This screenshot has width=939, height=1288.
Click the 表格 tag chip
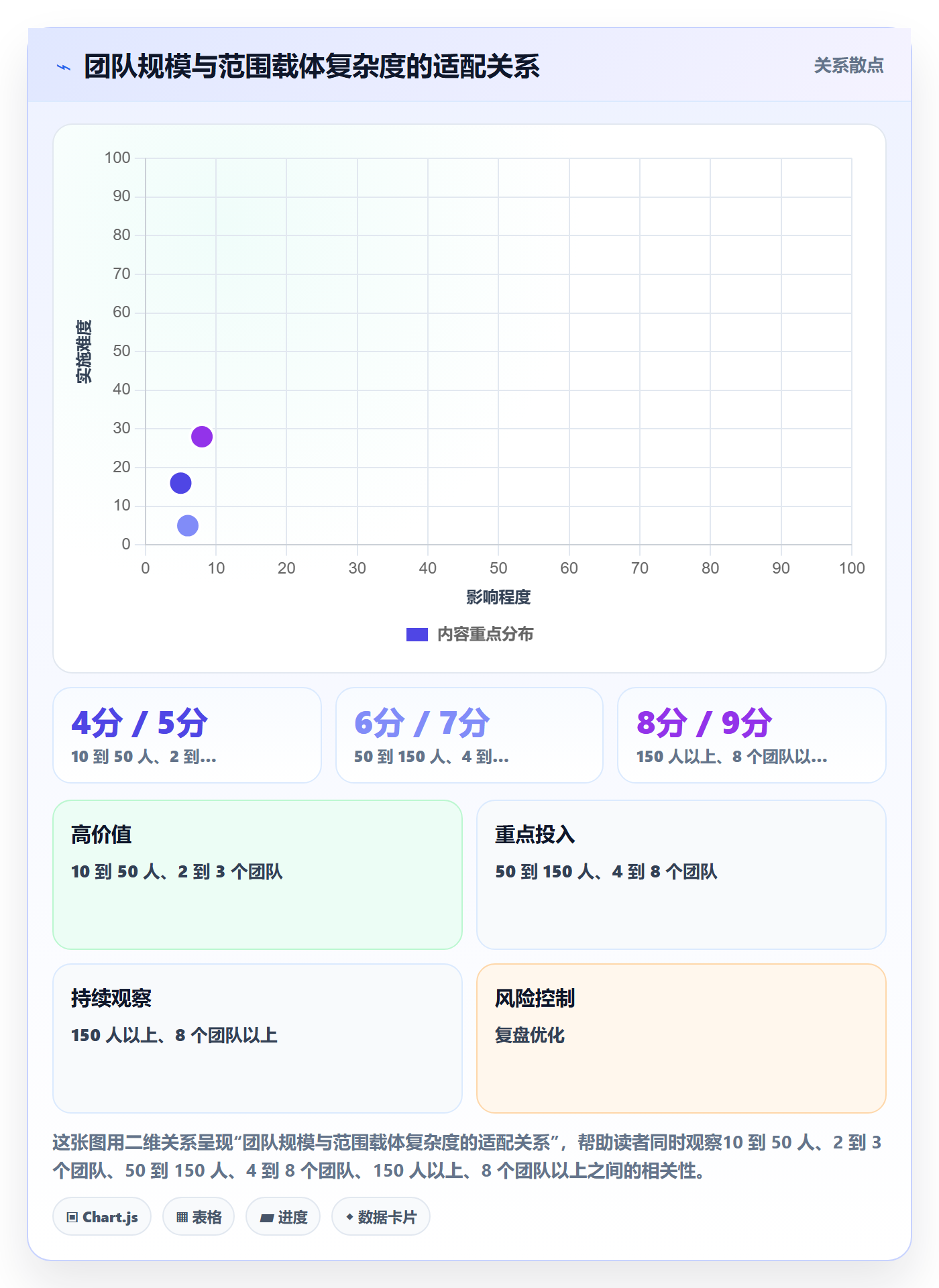pos(199,1217)
